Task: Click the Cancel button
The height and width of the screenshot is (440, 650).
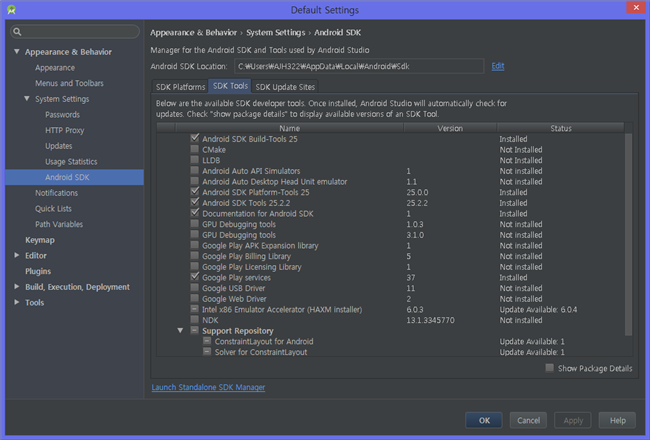Action: click(x=529, y=421)
